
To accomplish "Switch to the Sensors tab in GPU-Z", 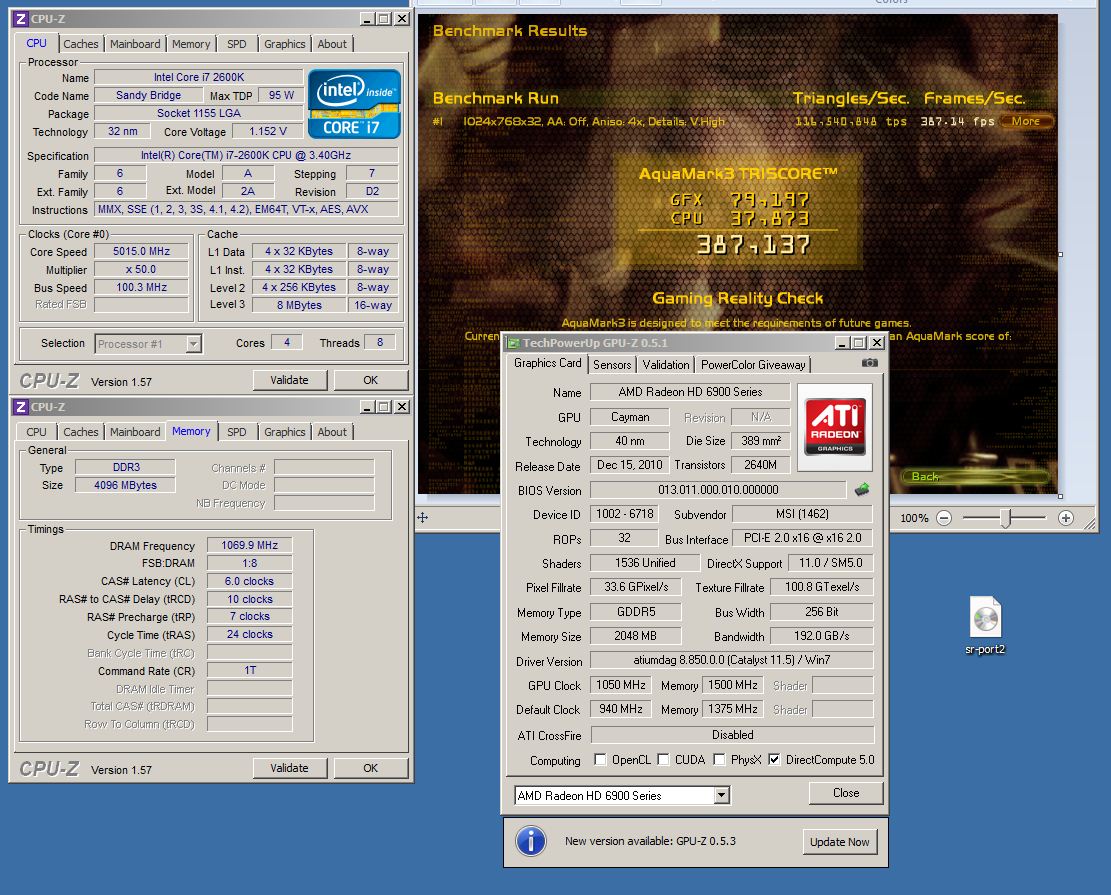I will pyautogui.click(x=612, y=365).
